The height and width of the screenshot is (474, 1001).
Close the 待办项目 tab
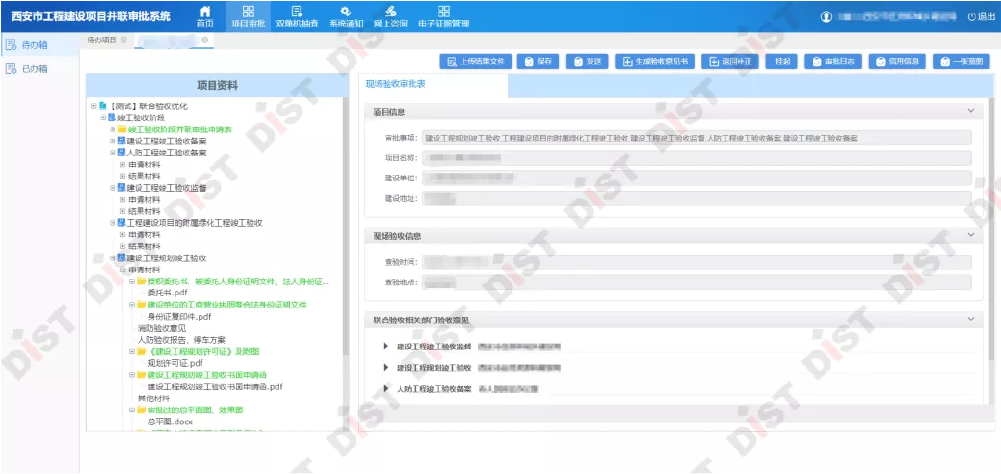pyautogui.click(x=125, y=40)
